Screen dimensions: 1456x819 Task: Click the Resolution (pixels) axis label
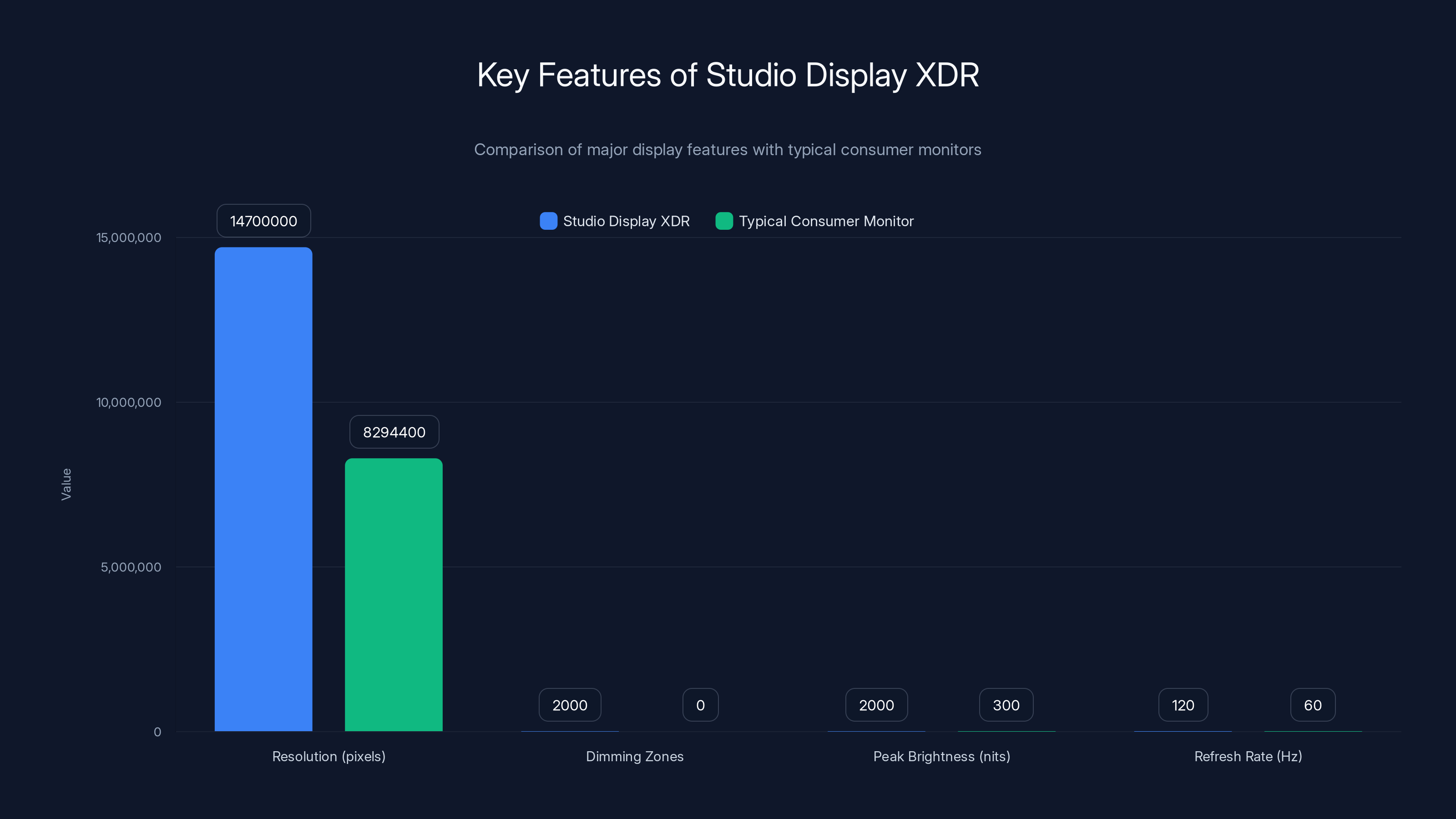point(329,756)
